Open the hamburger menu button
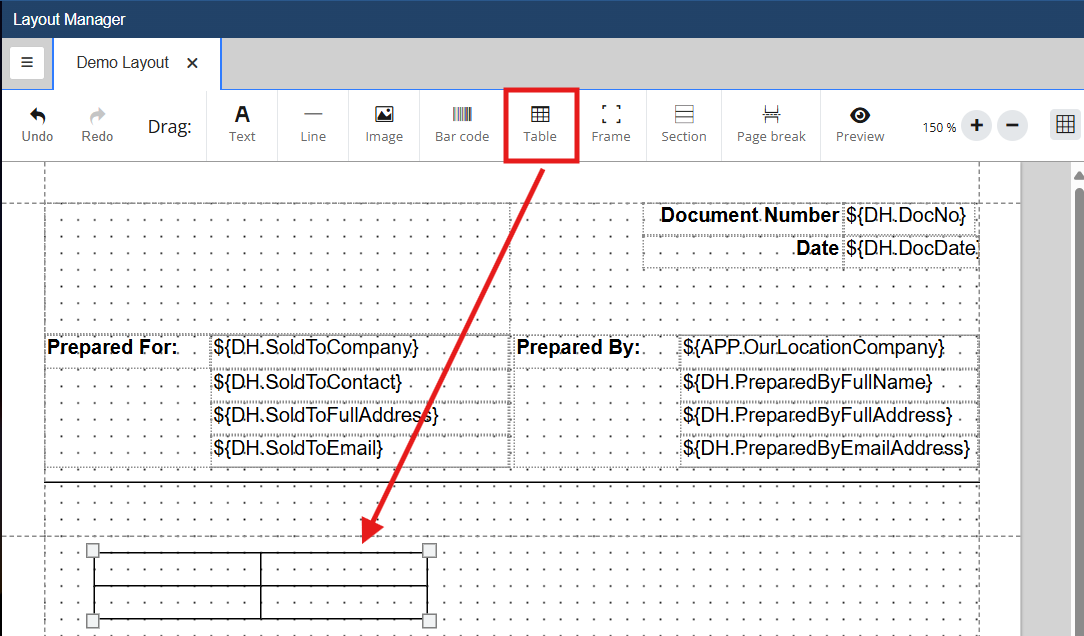The height and width of the screenshot is (636, 1084). click(x=27, y=62)
